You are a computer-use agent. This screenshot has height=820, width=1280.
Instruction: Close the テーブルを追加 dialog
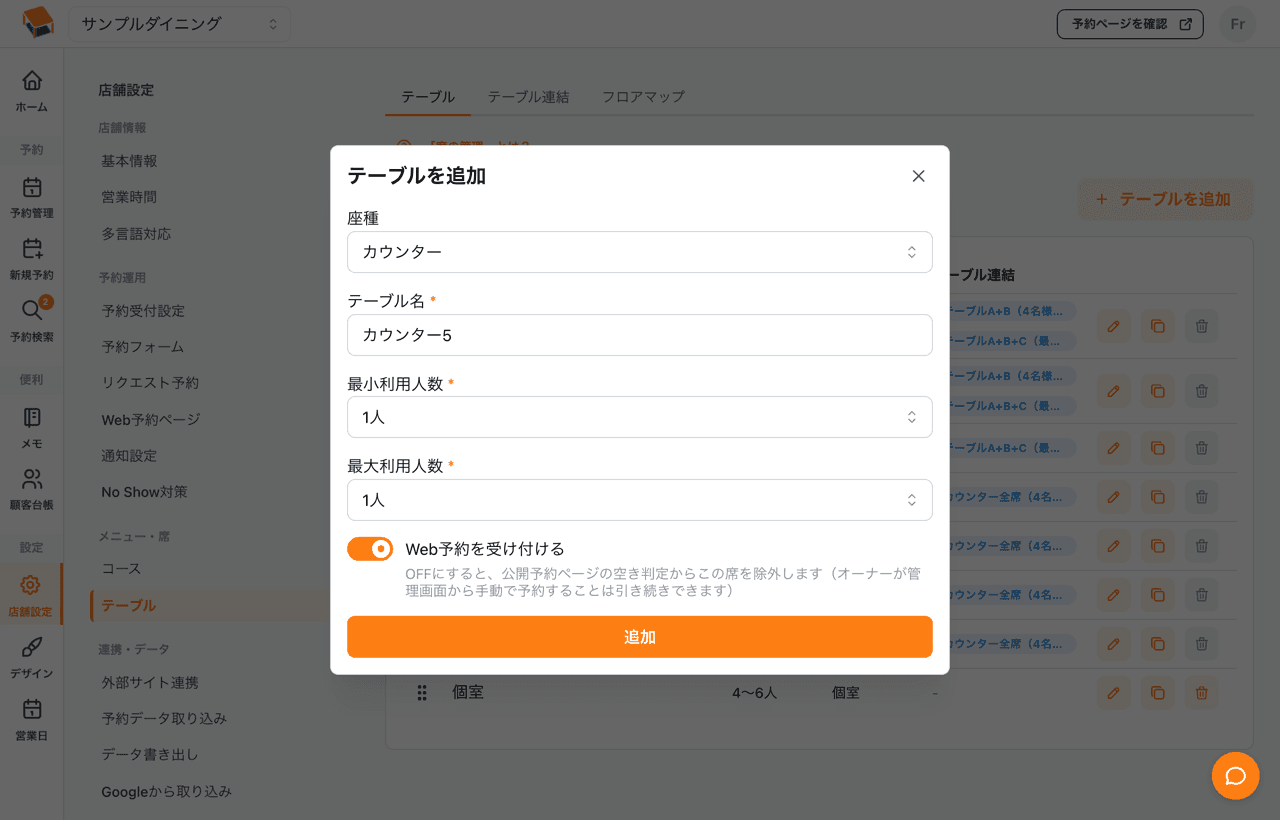tap(918, 176)
